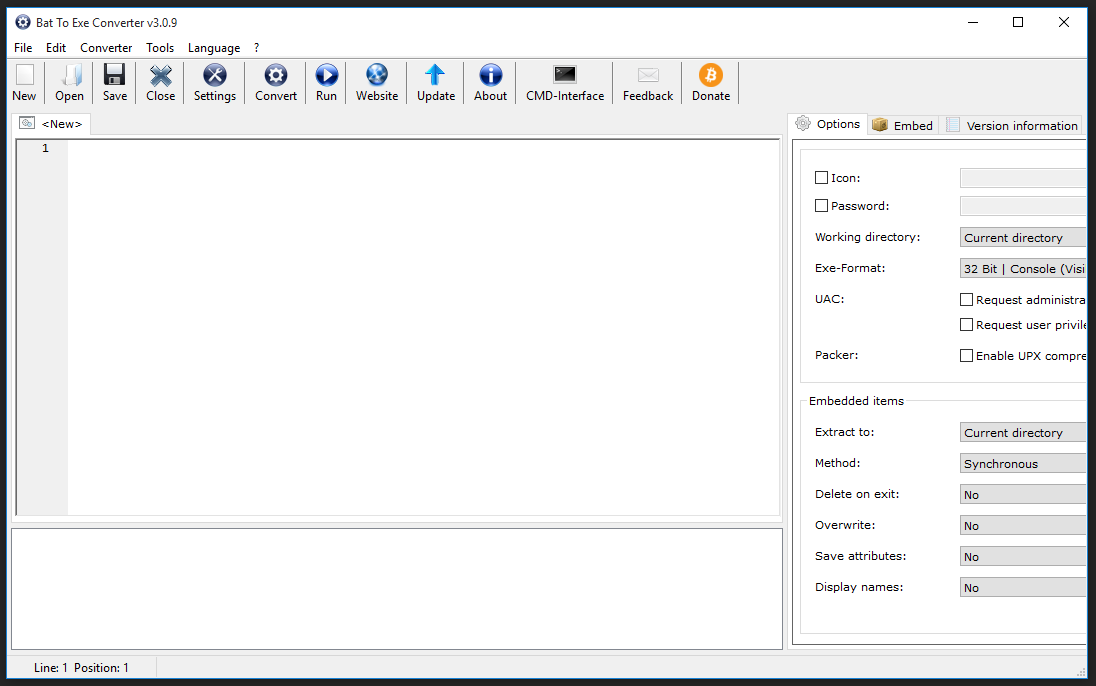Image resolution: width=1096 pixels, height=686 pixels.
Task: Check Request administrator privileges option
Action: 966,300
